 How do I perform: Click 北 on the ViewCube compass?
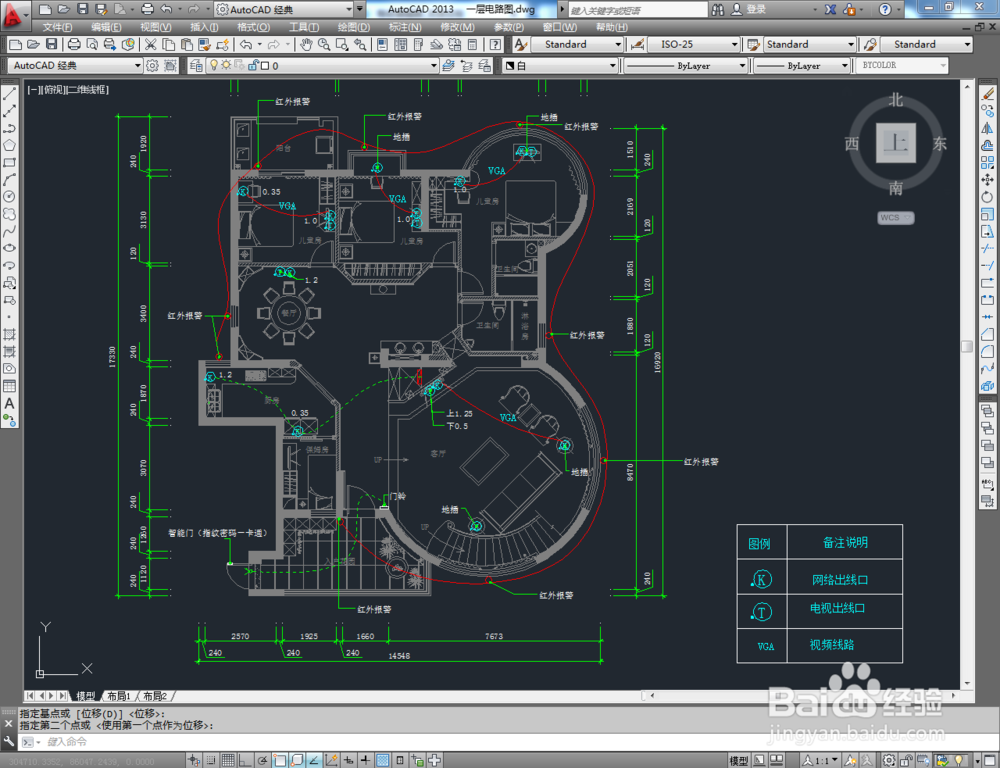pyautogui.click(x=896, y=100)
